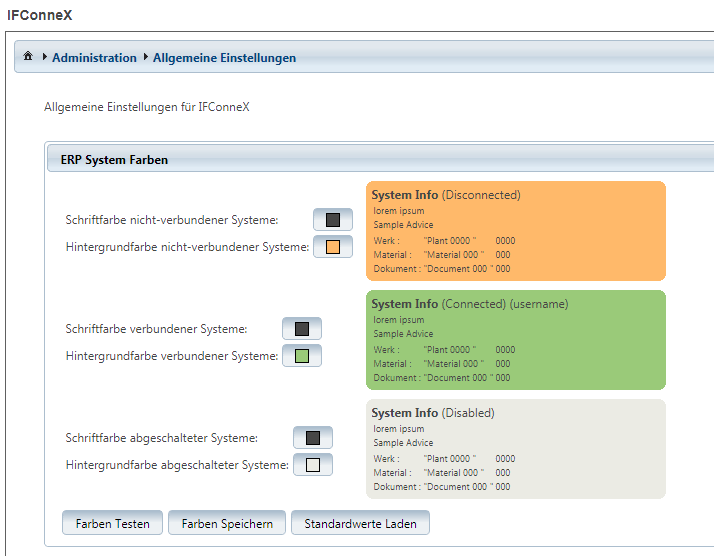Open font color picker for nicht-verbundener Systeme
This screenshot has width=714, height=556.
pyautogui.click(x=333, y=220)
